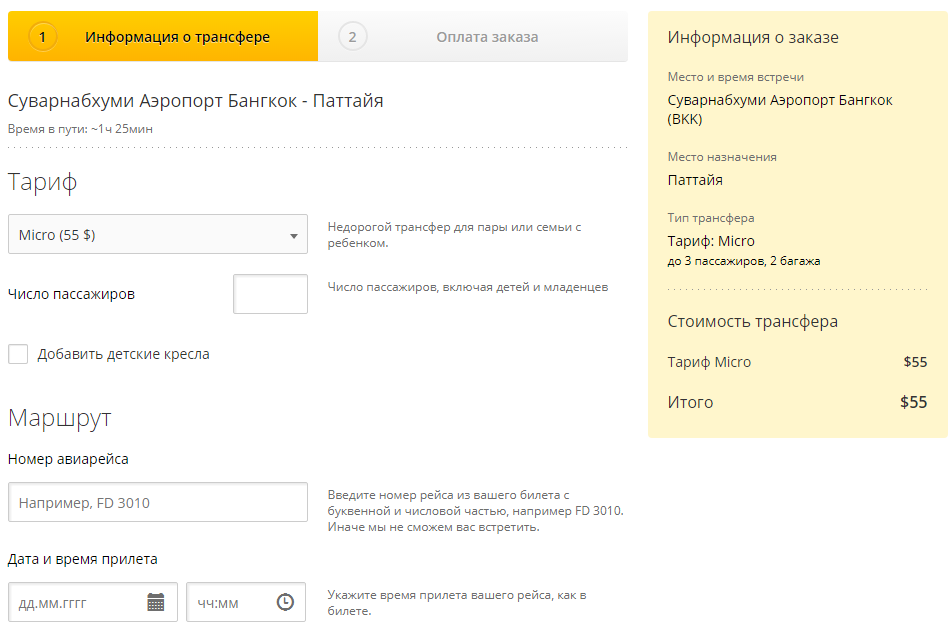Click the "Тариф" section heading

pyautogui.click(x=43, y=182)
